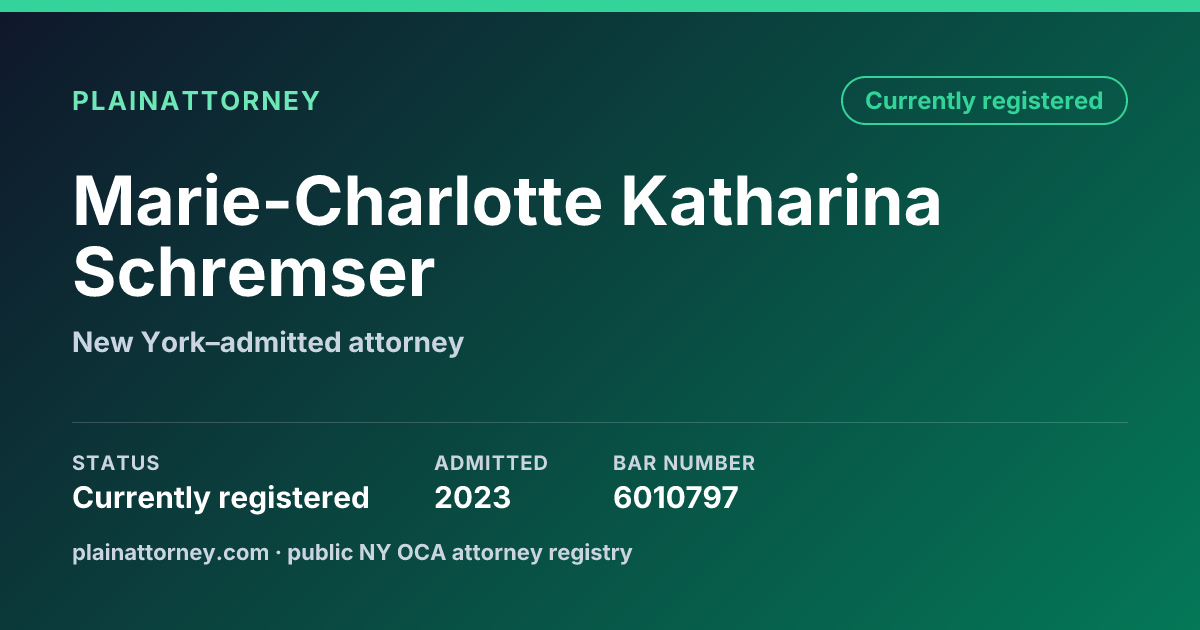Click public NY OCA attorney registry text
1200x630 pixels.
460,552
